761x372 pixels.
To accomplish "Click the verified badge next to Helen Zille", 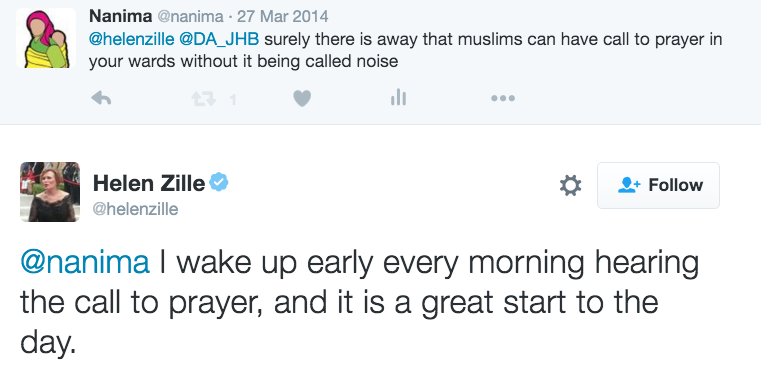I will pos(219,182).
